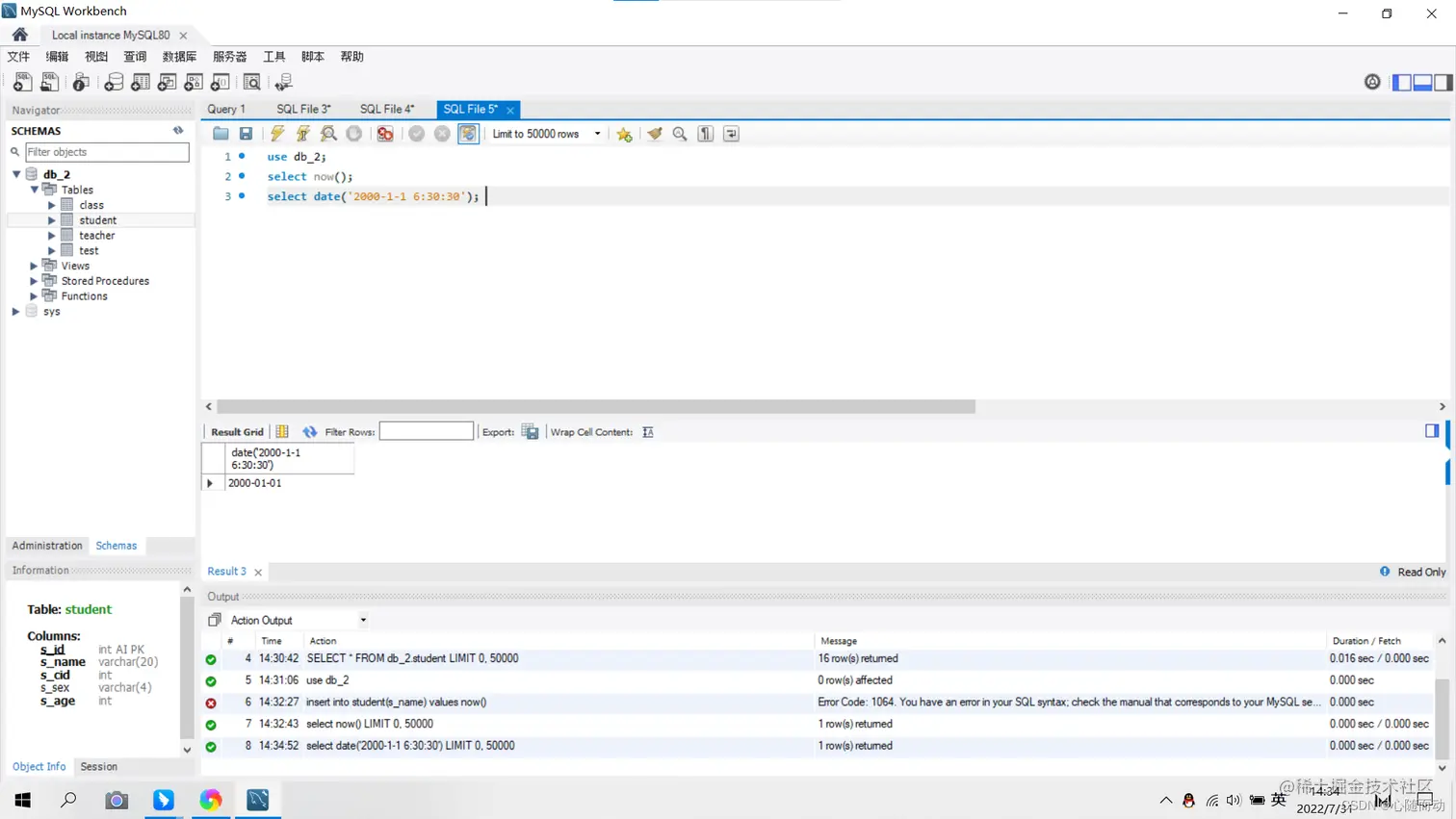Toggle result grid form view icon
The image size is (1456, 819).
(x=282, y=432)
